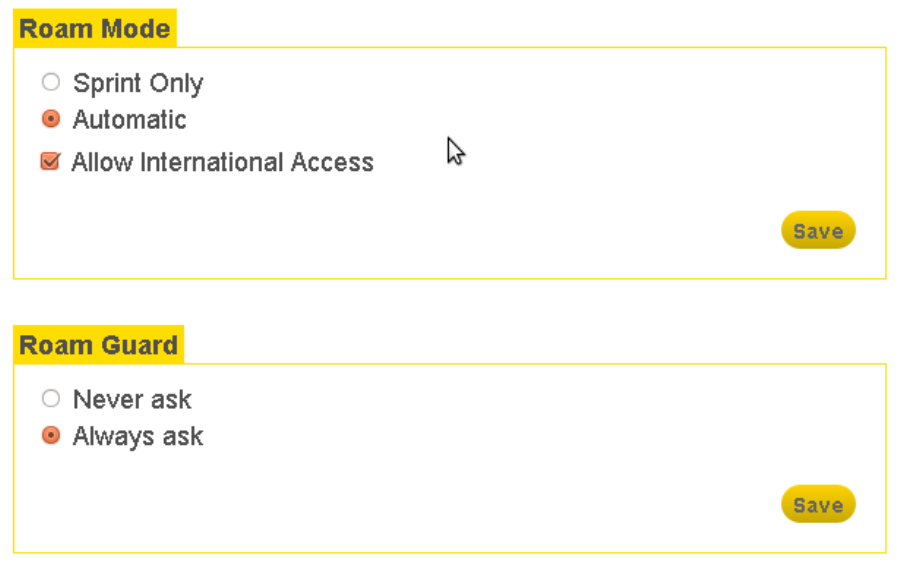Choose the Automatic roam mode radio button
This screenshot has height=567, width=903.
pyautogui.click(x=51, y=119)
